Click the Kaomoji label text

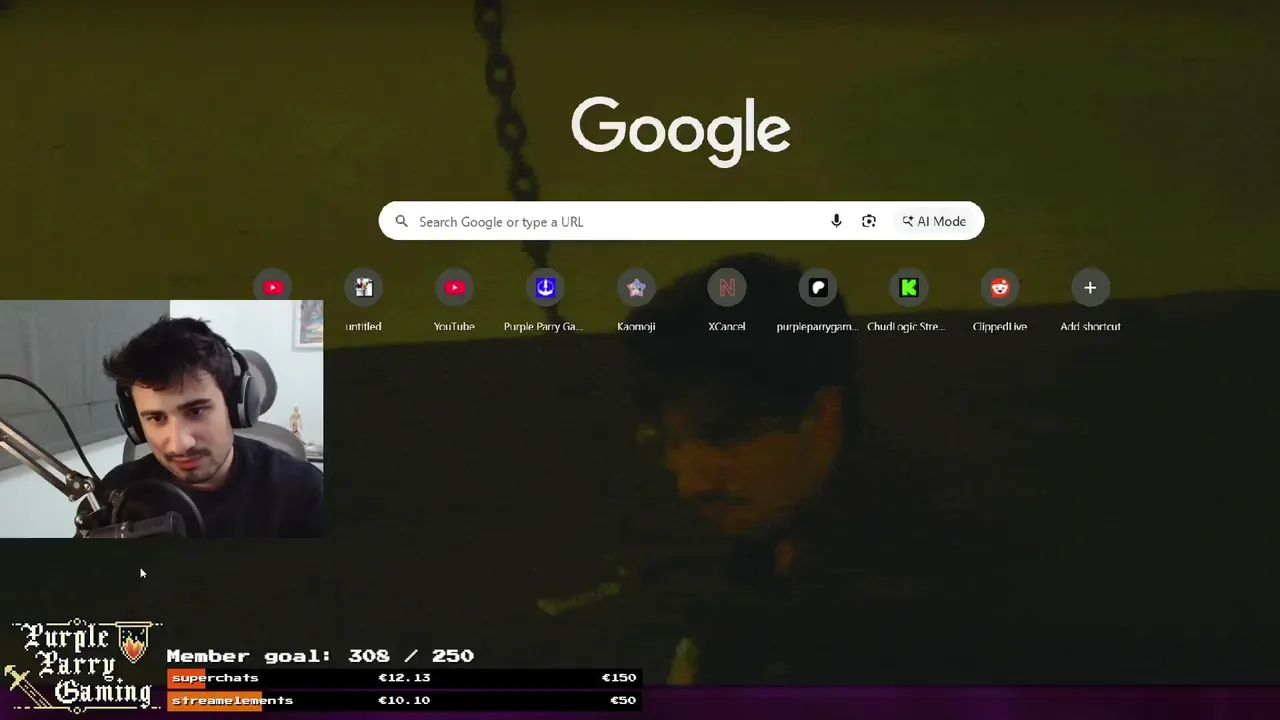click(636, 327)
